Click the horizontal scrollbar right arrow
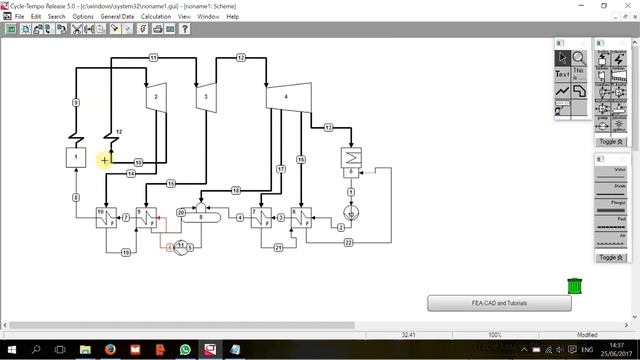This screenshot has width=640, height=360. pyautogui.click(x=627, y=325)
